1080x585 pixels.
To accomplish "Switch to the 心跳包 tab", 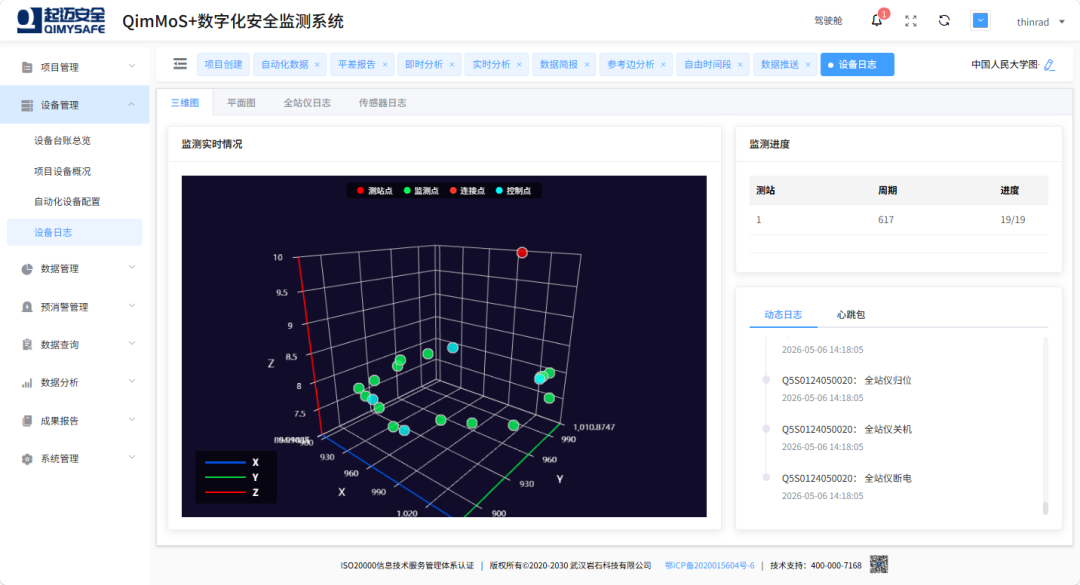I will tap(851, 315).
